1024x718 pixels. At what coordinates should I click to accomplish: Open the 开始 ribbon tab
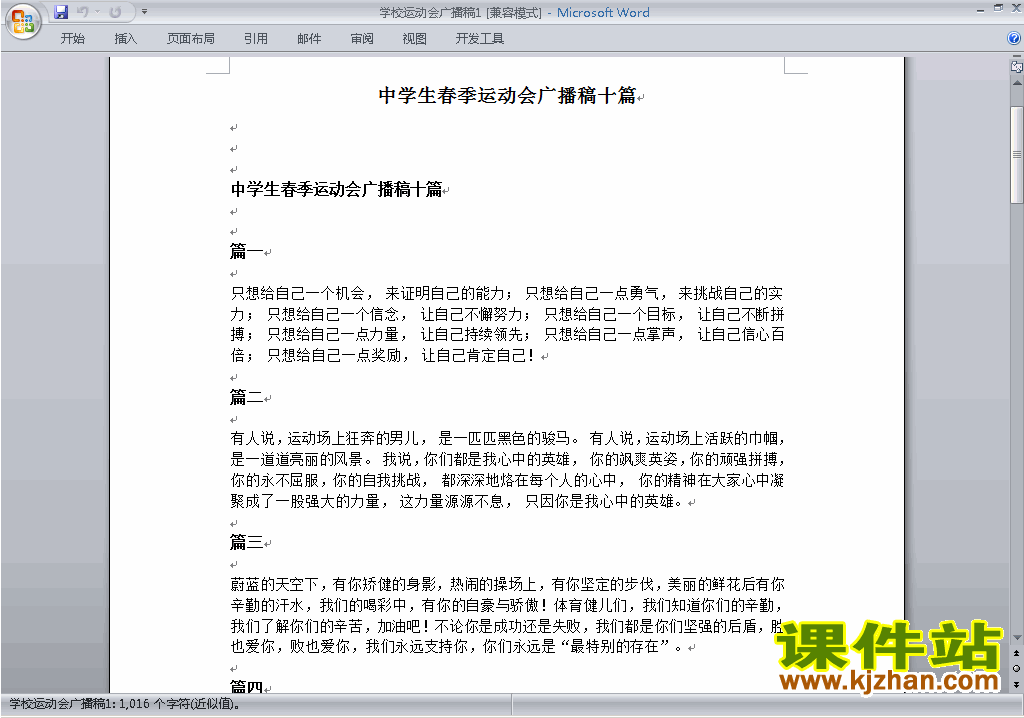72,39
